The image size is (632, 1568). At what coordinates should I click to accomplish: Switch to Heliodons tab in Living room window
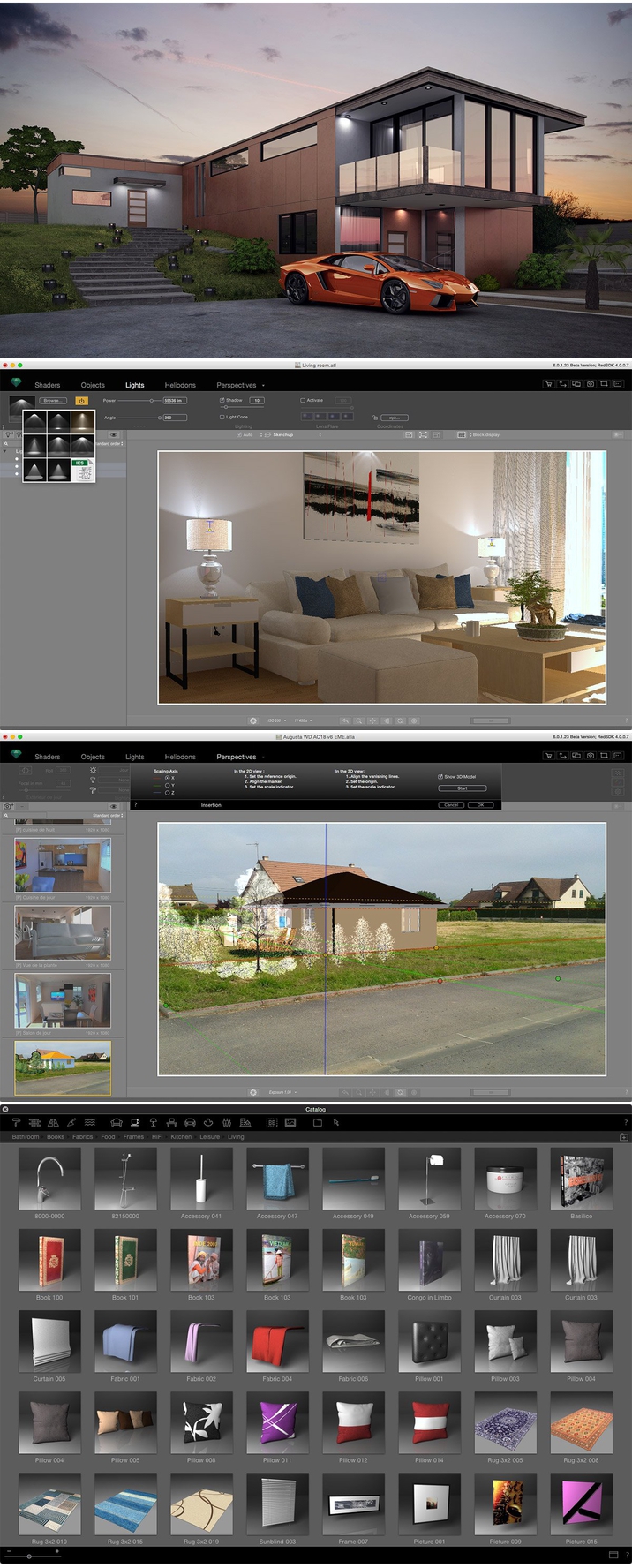pos(180,385)
